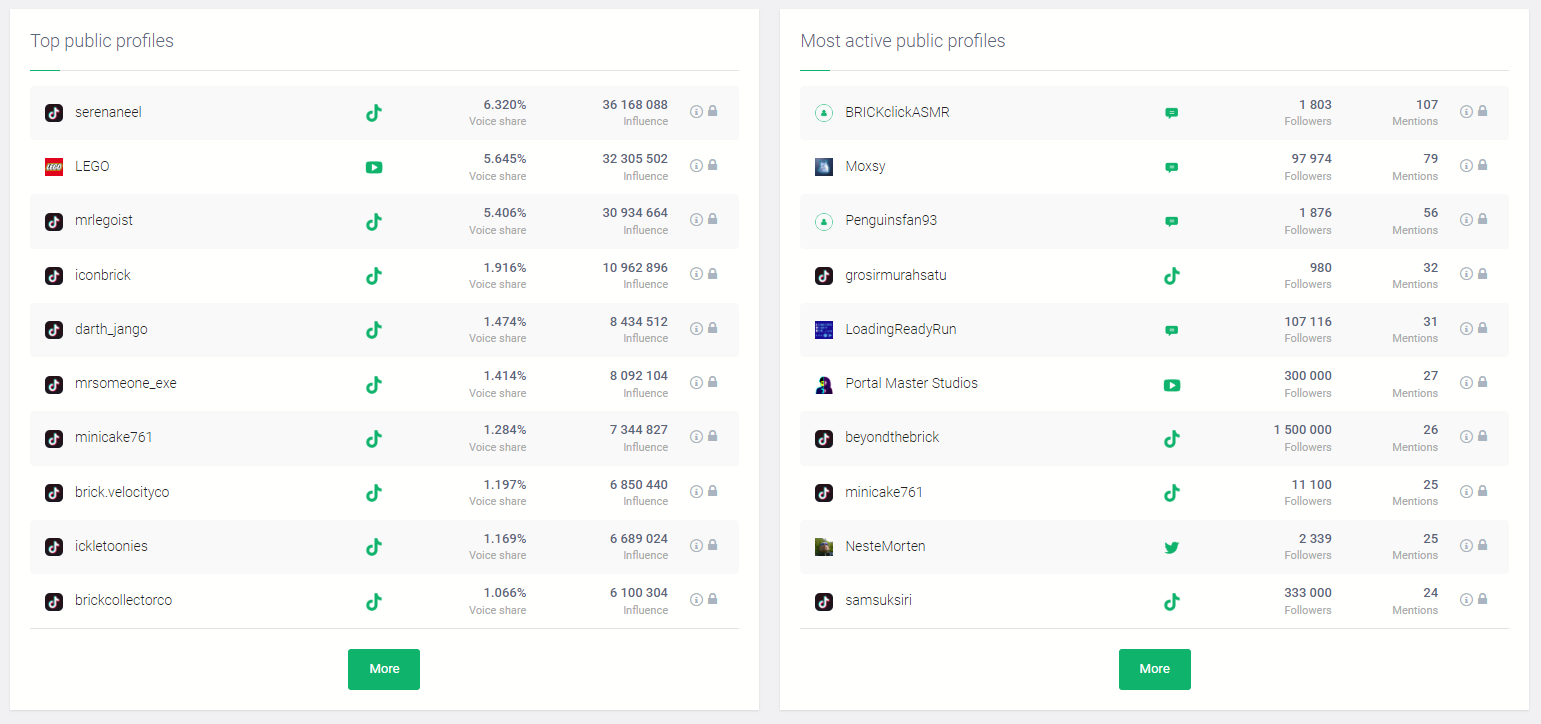The height and width of the screenshot is (724, 1541).
Task: Select the TikTok icon beside grosirmurahsatu
Action: pyautogui.click(x=1171, y=275)
